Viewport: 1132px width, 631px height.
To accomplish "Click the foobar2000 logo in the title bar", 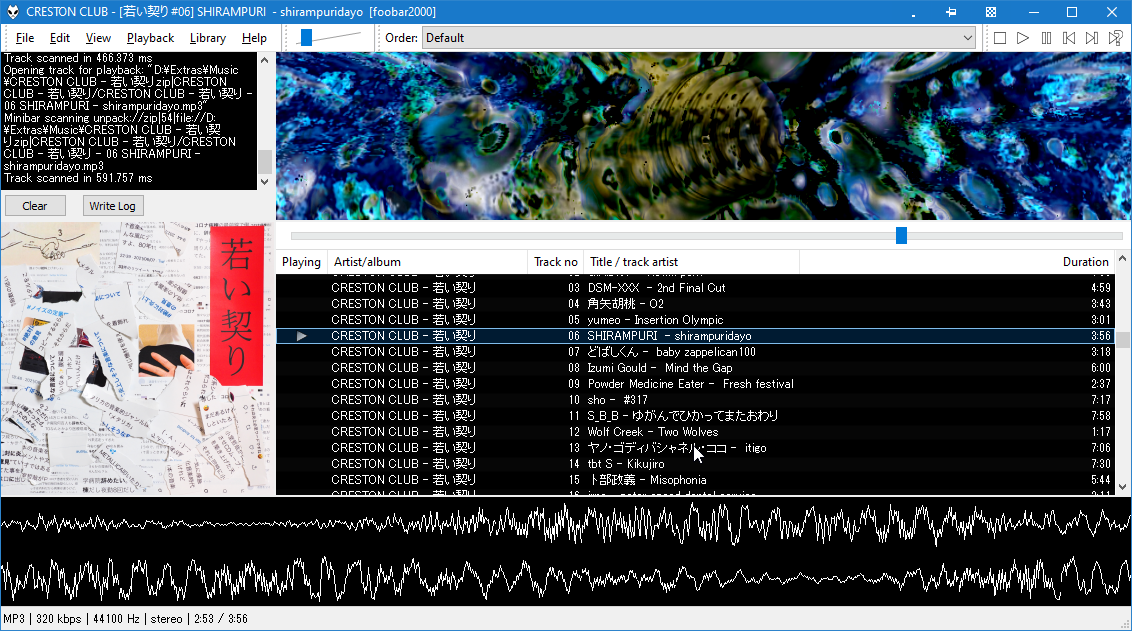I will [x=13, y=12].
